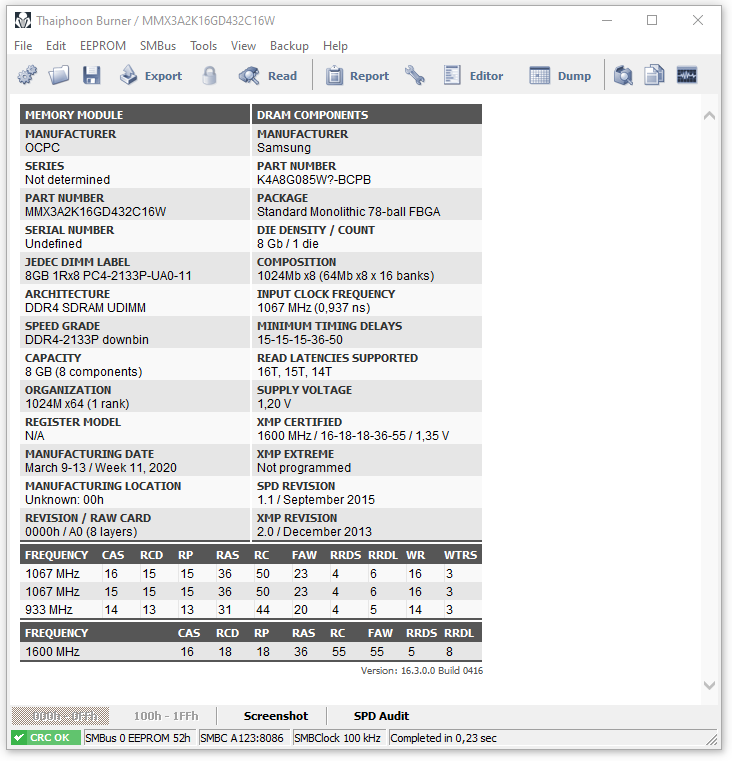Open the EEPROM menu
Screen dimensions: 732x761
click(103, 46)
